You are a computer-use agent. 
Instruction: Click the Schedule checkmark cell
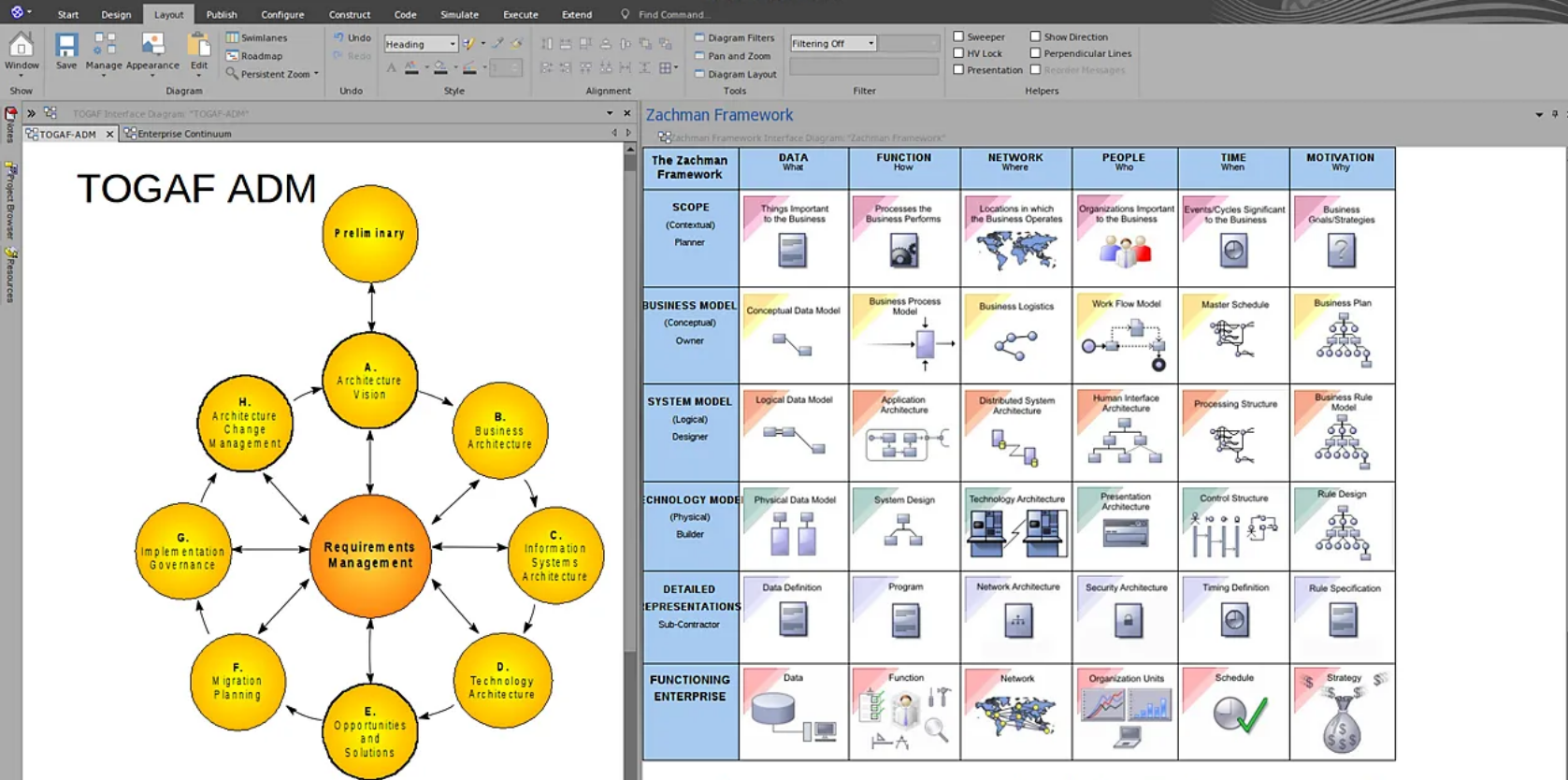[1234, 712]
